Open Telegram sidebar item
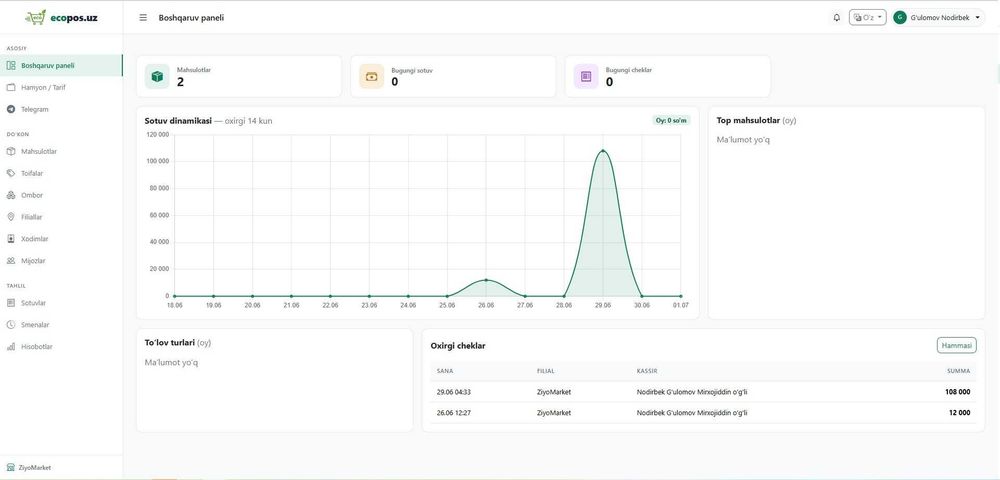 pos(61,109)
